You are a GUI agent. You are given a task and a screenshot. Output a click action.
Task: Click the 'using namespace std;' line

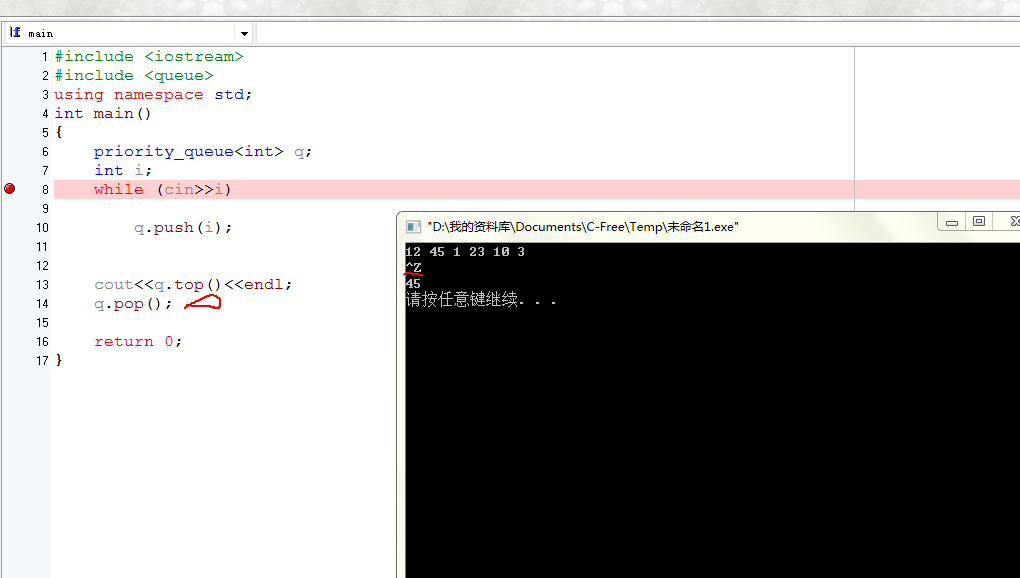(153, 94)
